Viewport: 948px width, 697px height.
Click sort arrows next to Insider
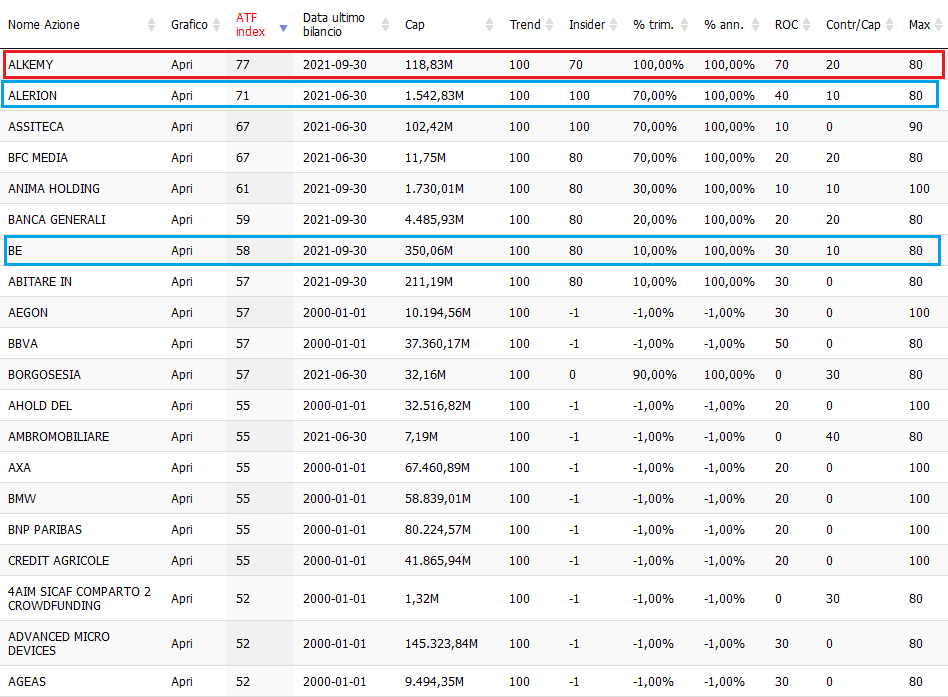click(613, 25)
